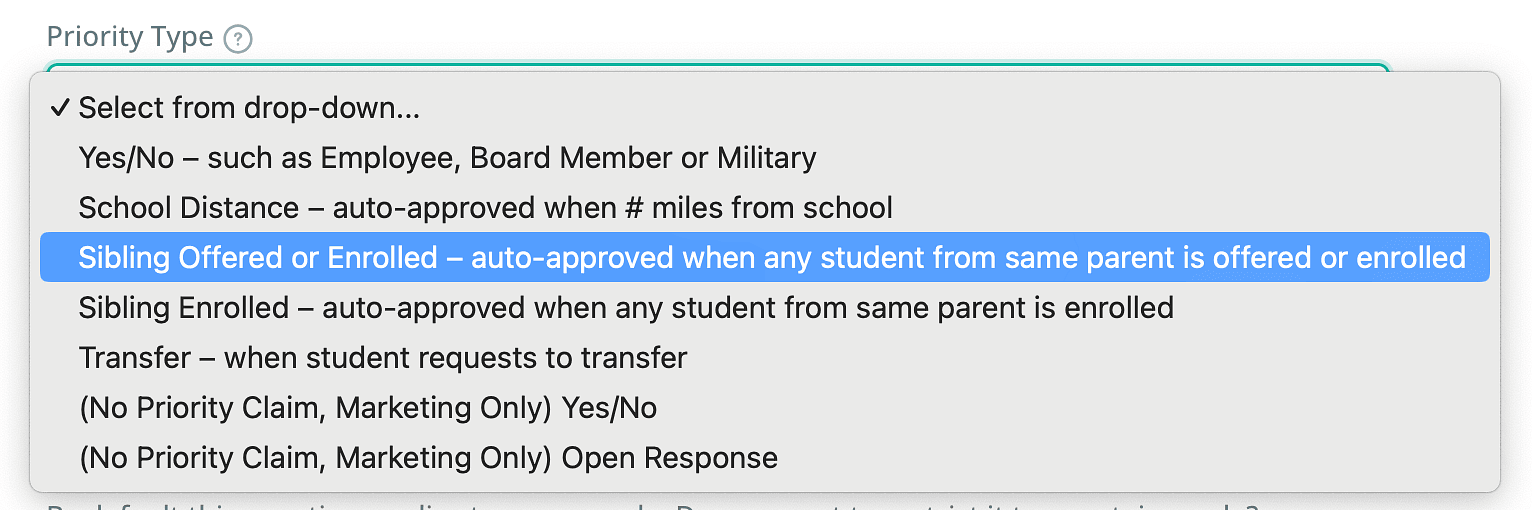Set priority to miles-from-school auto-approval

point(485,208)
